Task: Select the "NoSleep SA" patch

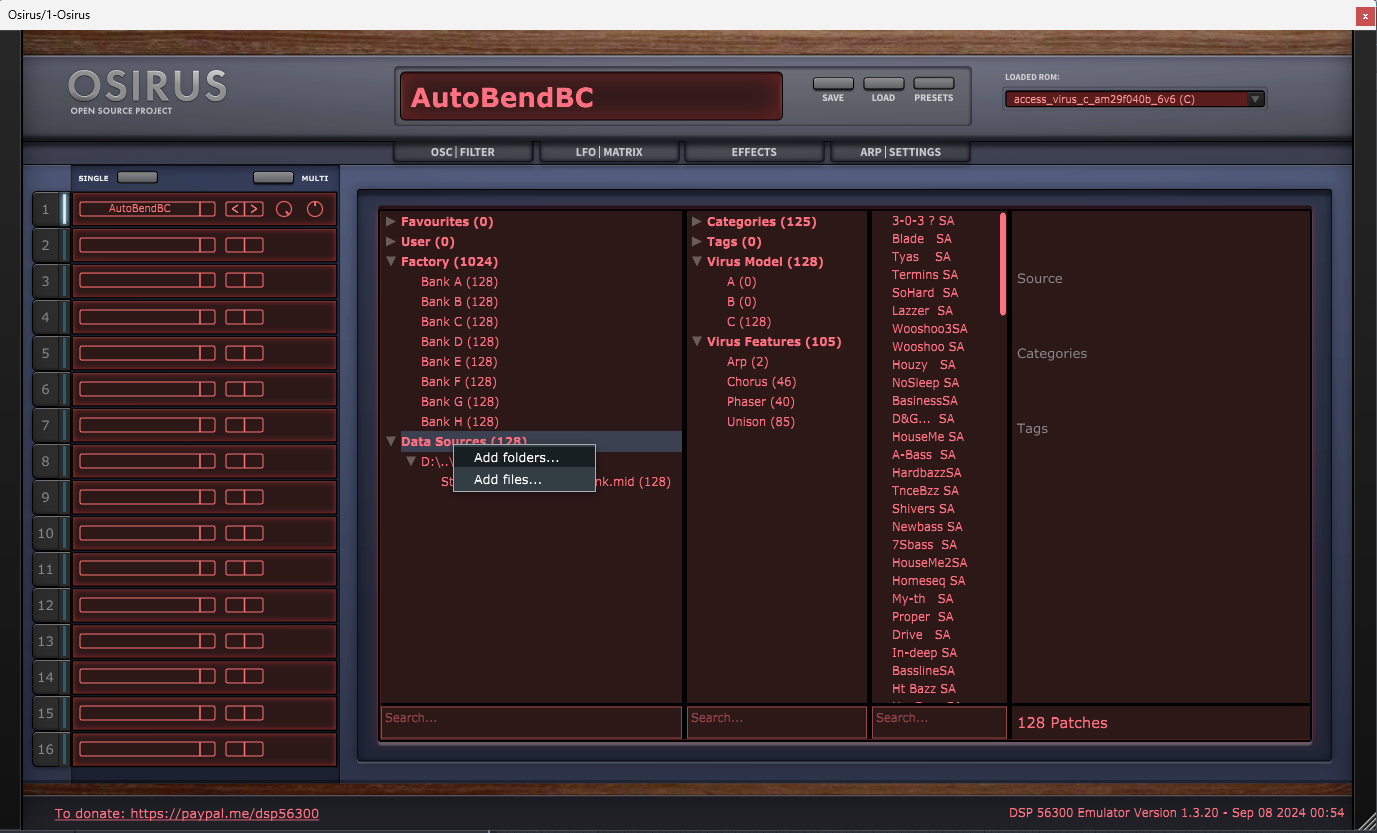Action: pyautogui.click(x=925, y=383)
